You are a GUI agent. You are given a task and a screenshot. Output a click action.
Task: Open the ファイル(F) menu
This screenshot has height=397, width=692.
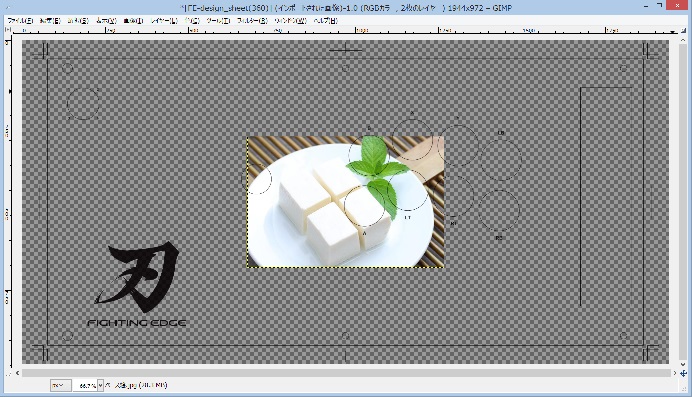pos(20,21)
